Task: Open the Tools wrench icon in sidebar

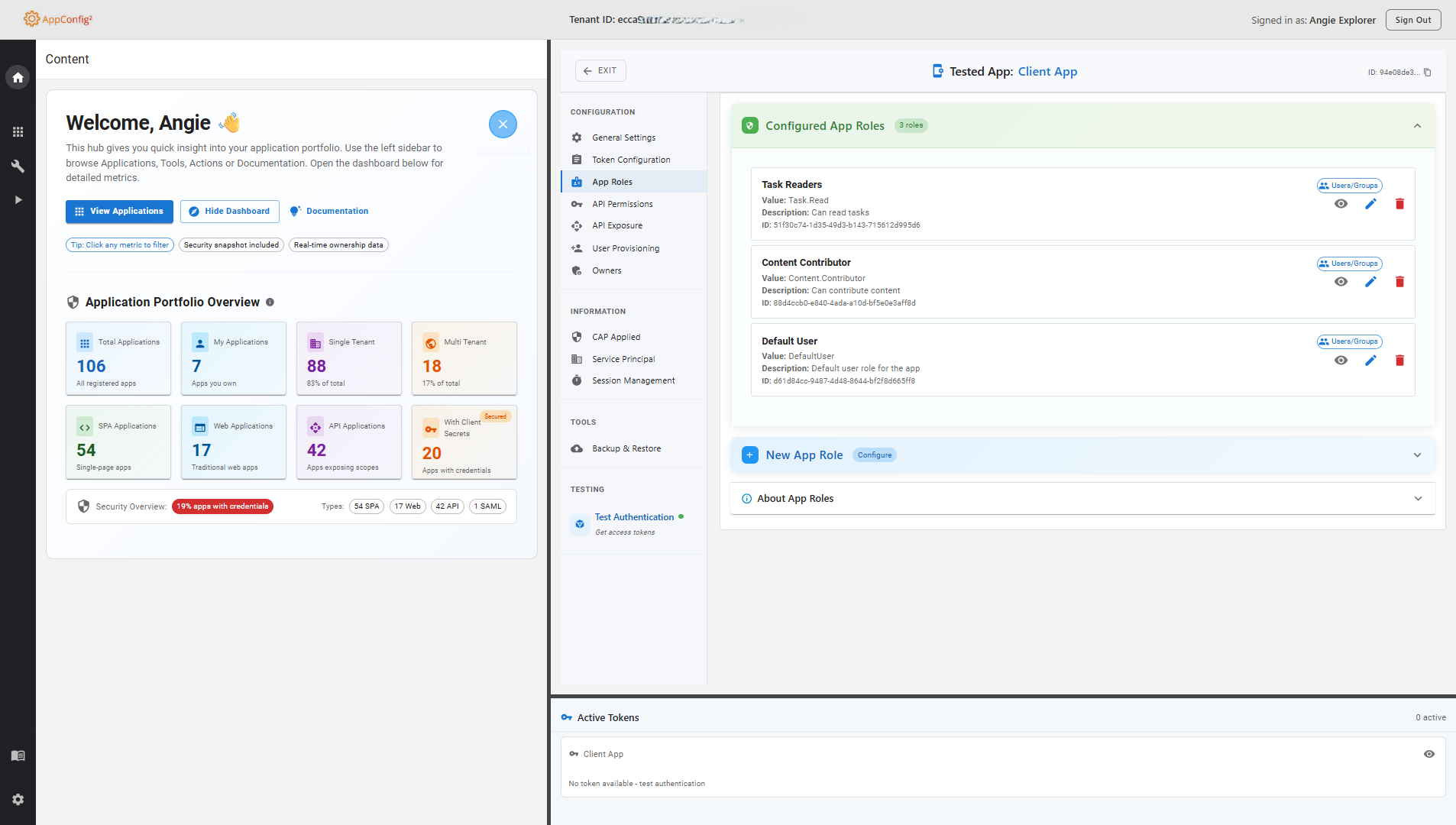Action: click(x=18, y=167)
